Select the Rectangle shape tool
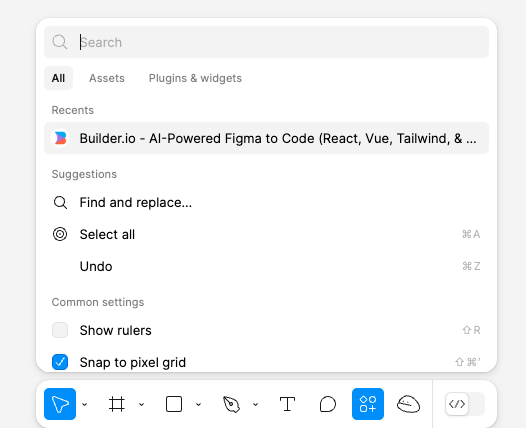This screenshot has height=428, width=526. (174, 404)
